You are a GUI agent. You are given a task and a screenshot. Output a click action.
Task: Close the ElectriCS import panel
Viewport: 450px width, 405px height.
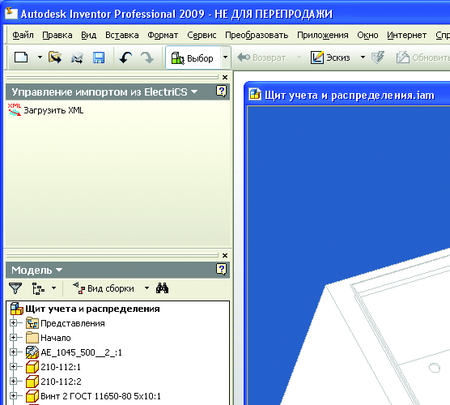coord(225,77)
